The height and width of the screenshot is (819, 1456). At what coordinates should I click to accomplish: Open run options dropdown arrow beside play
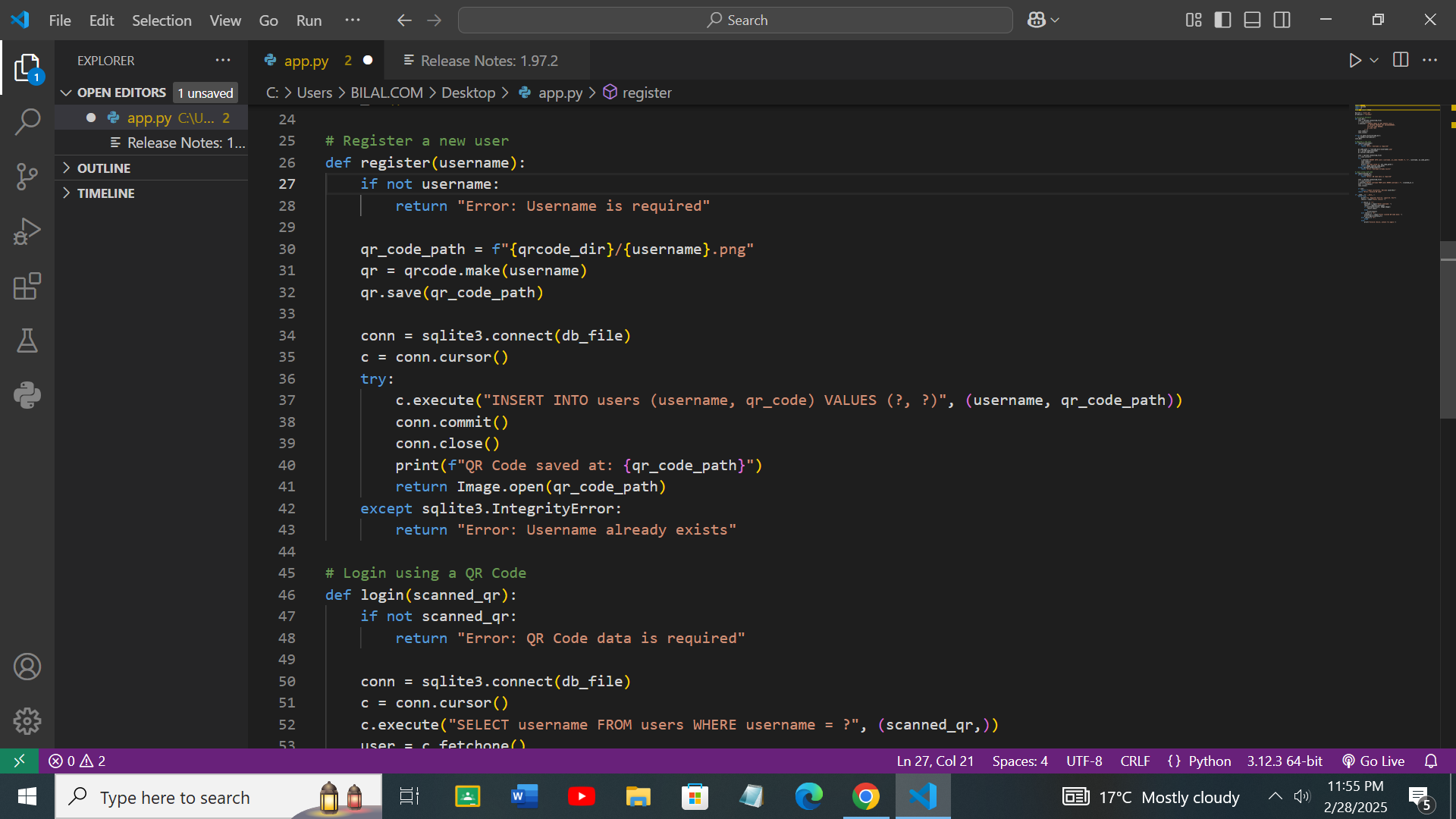click(x=1374, y=61)
